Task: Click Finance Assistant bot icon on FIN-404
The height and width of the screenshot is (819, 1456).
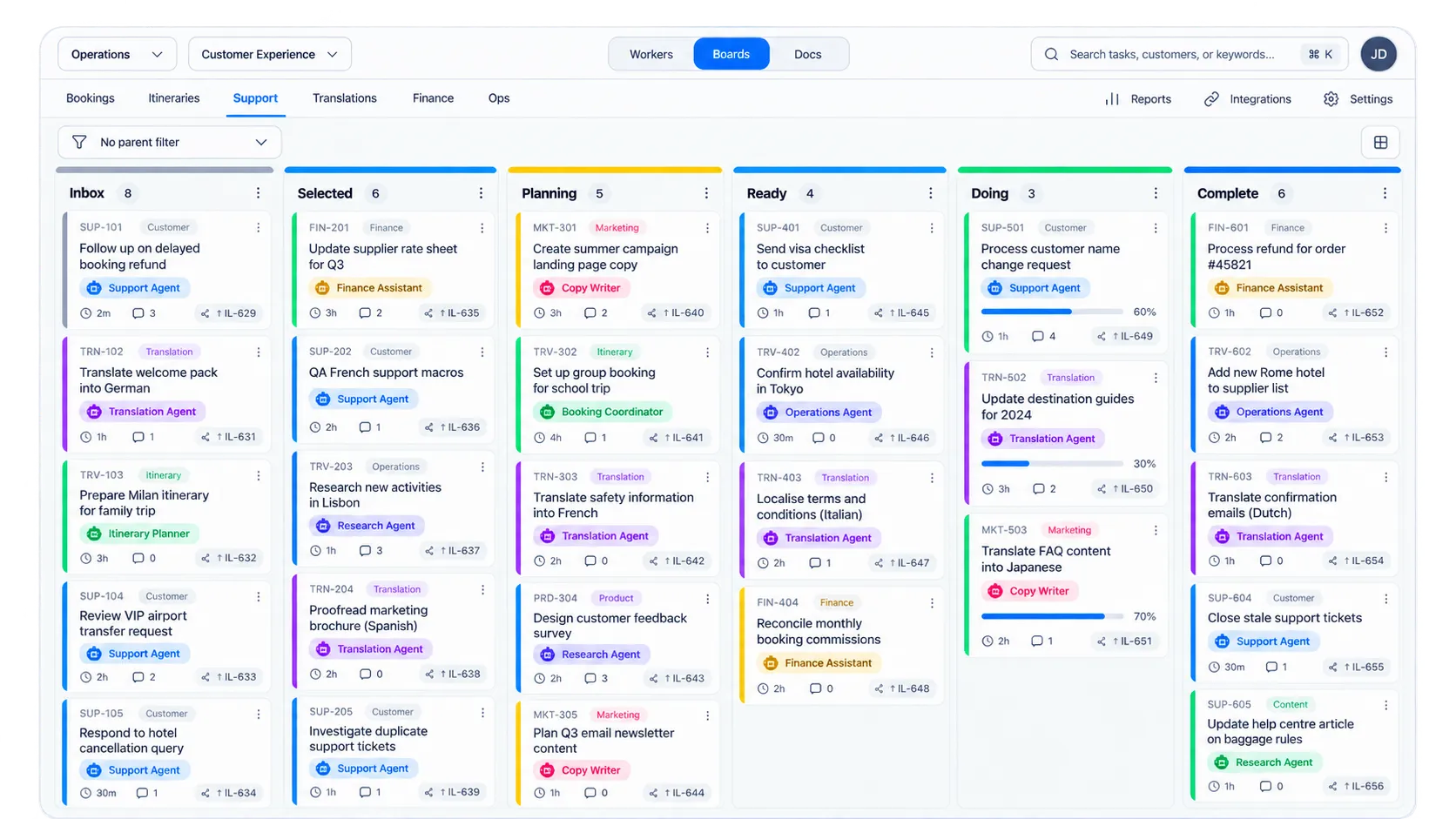Action: pyautogui.click(x=771, y=663)
